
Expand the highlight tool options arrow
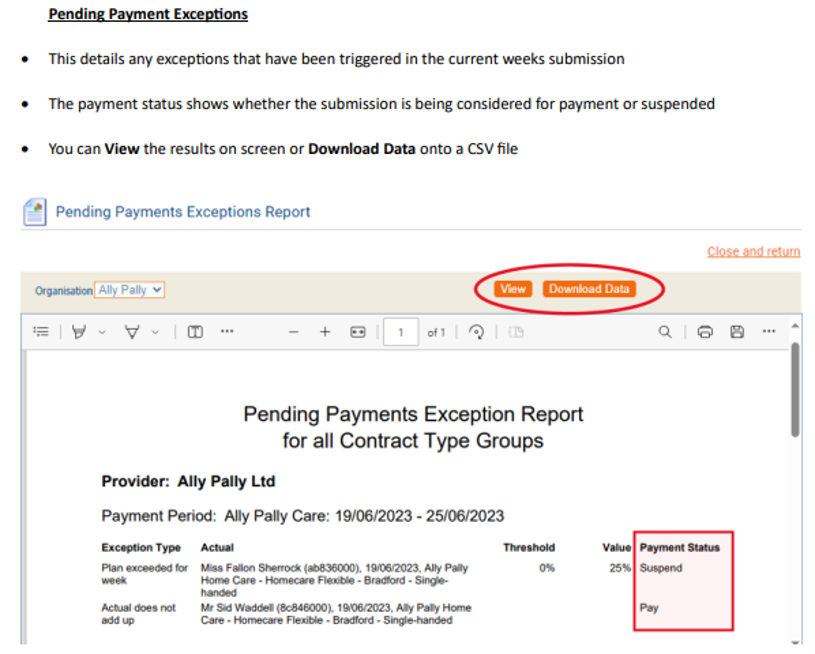tap(102, 332)
